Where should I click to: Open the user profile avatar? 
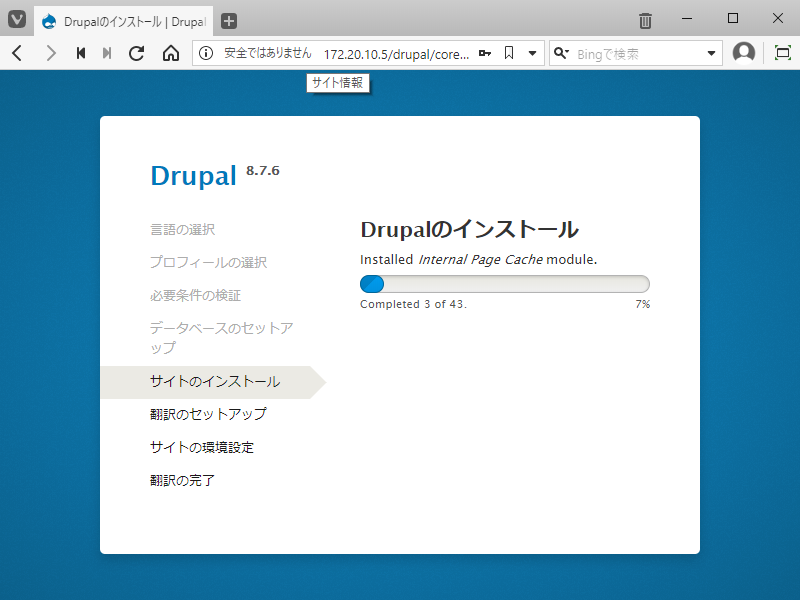743,53
